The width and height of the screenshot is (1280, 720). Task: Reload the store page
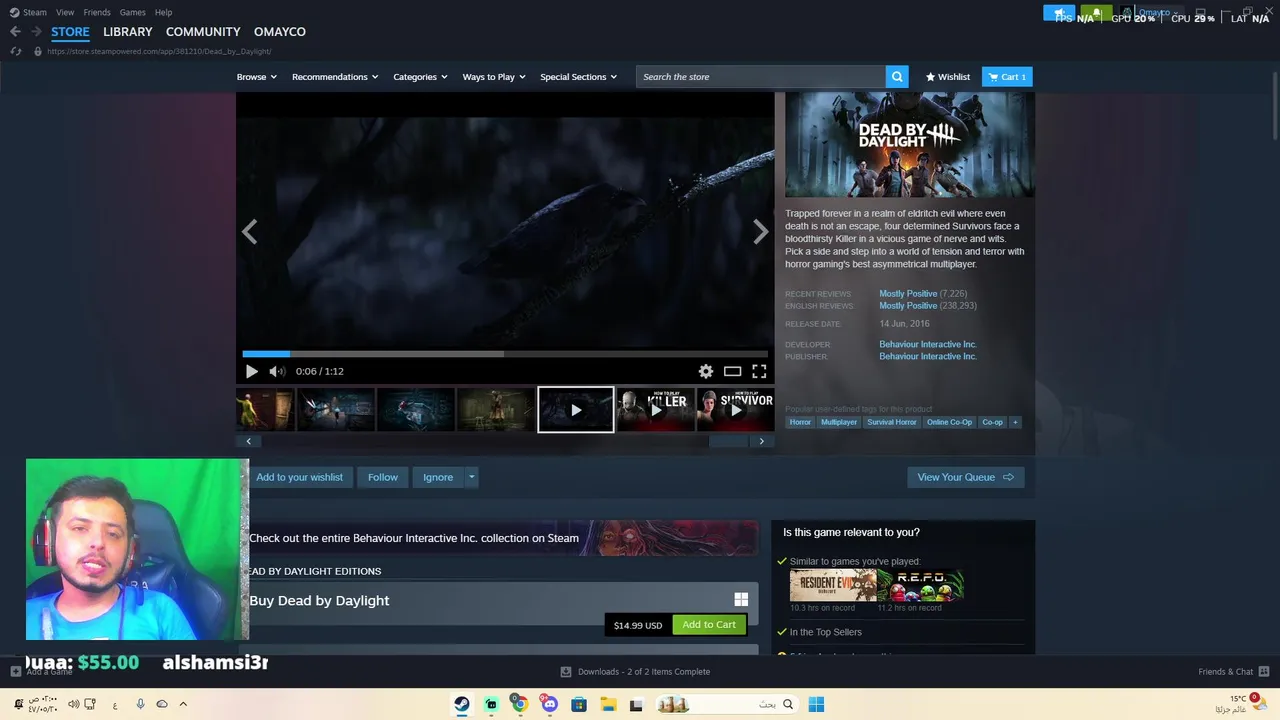pyautogui.click(x=15, y=51)
